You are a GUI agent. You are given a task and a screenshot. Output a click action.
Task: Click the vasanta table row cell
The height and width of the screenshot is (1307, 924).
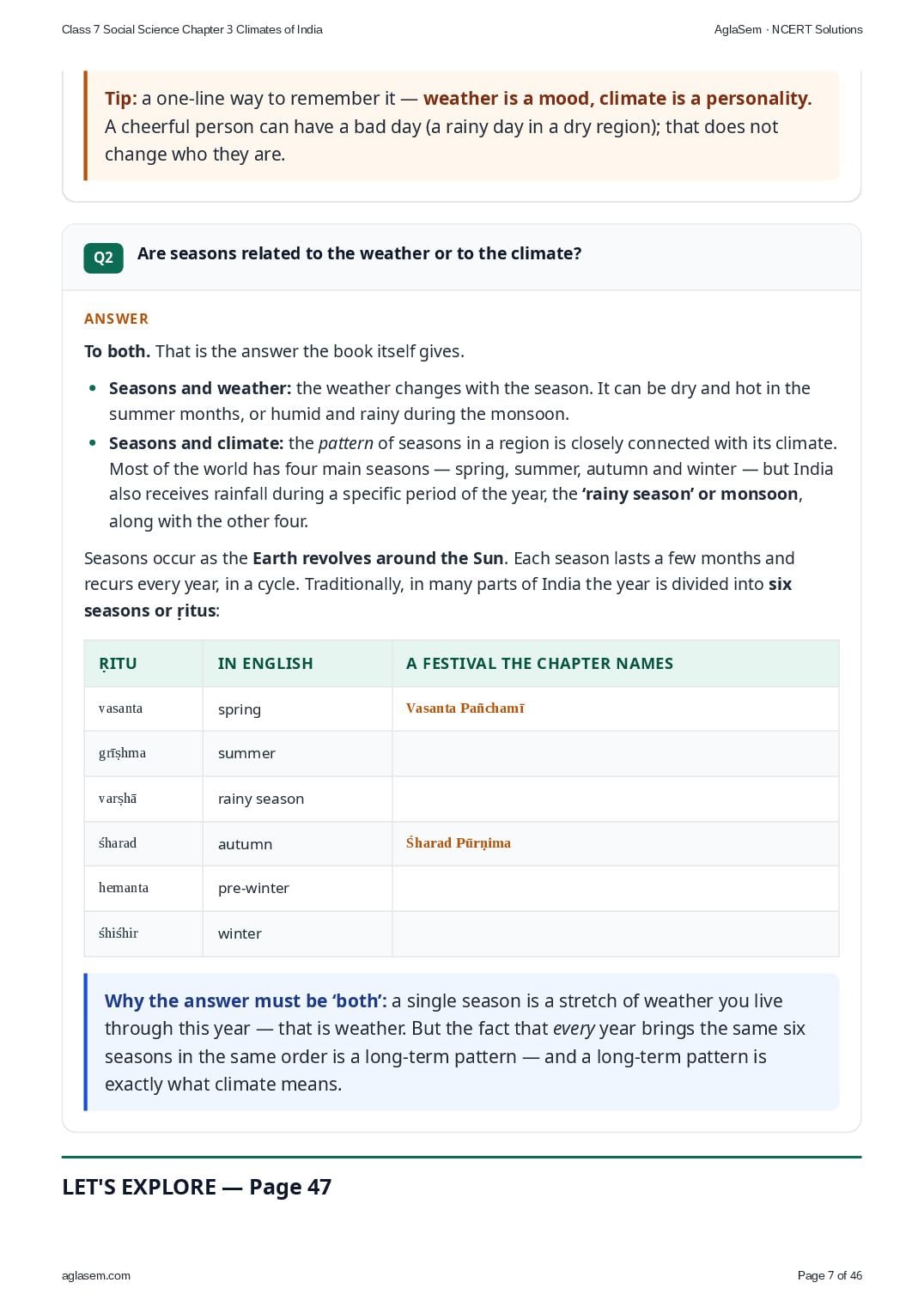click(x=143, y=708)
